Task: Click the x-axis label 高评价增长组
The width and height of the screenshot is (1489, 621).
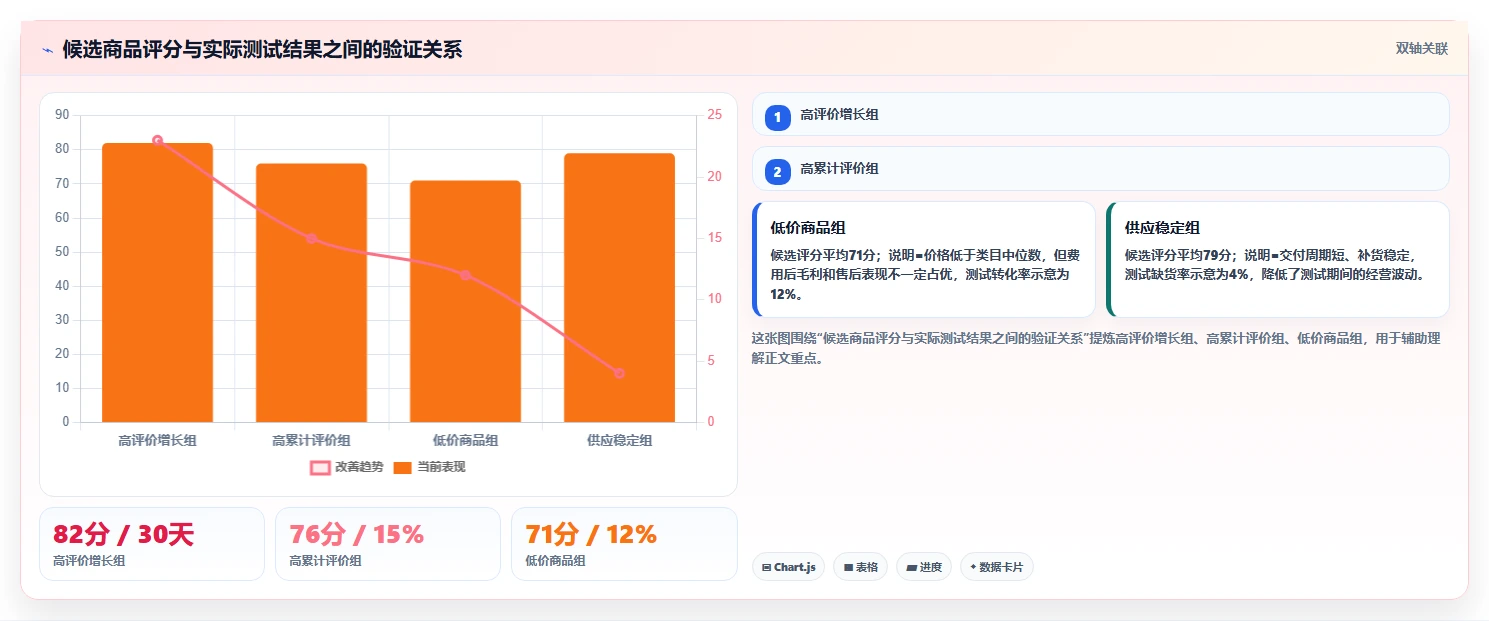Action: click(x=157, y=440)
